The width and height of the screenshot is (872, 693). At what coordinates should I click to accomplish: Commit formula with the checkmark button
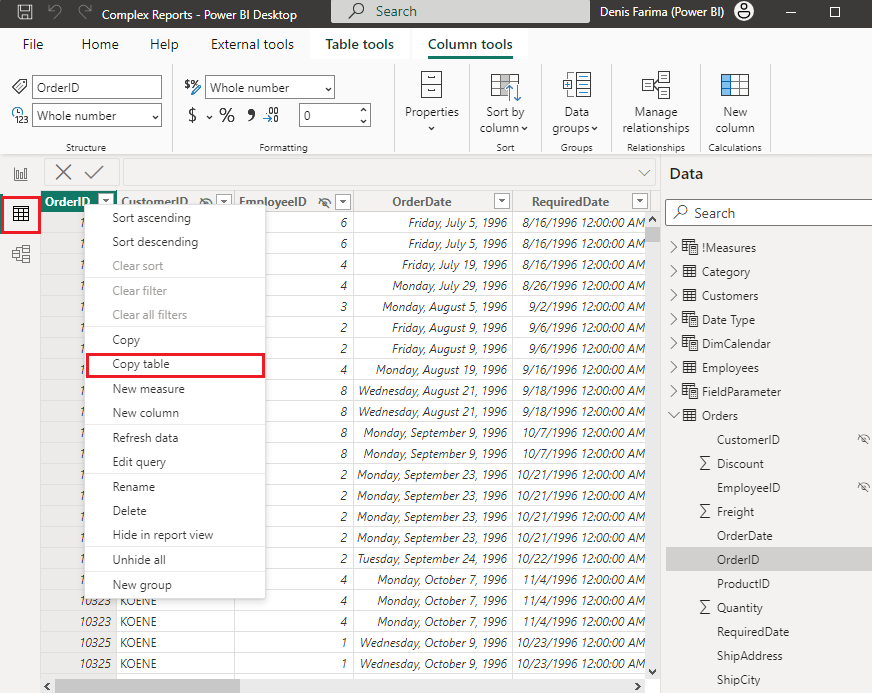[94, 172]
